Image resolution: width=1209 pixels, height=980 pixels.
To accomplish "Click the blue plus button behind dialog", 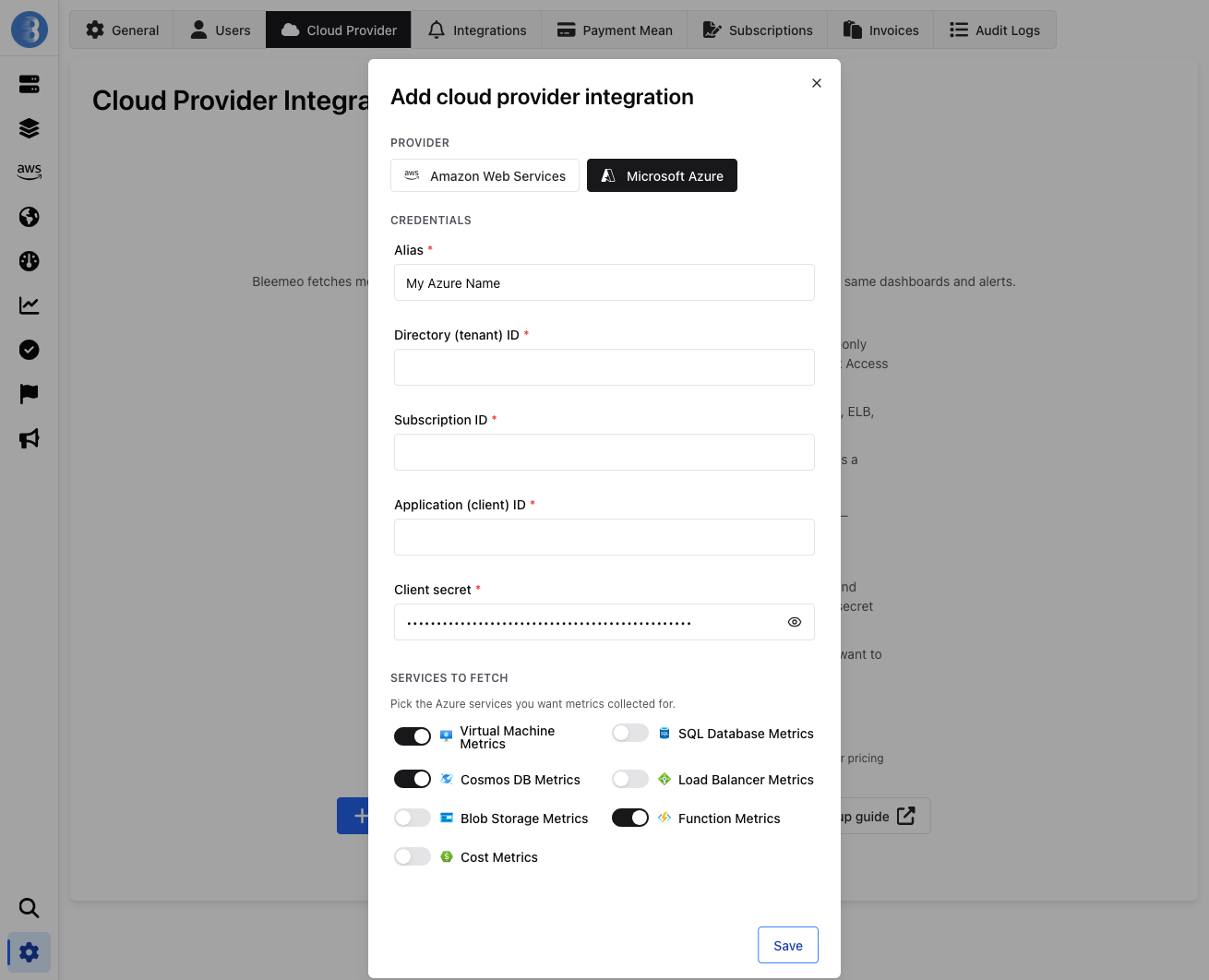I will [x=353, y=816].
